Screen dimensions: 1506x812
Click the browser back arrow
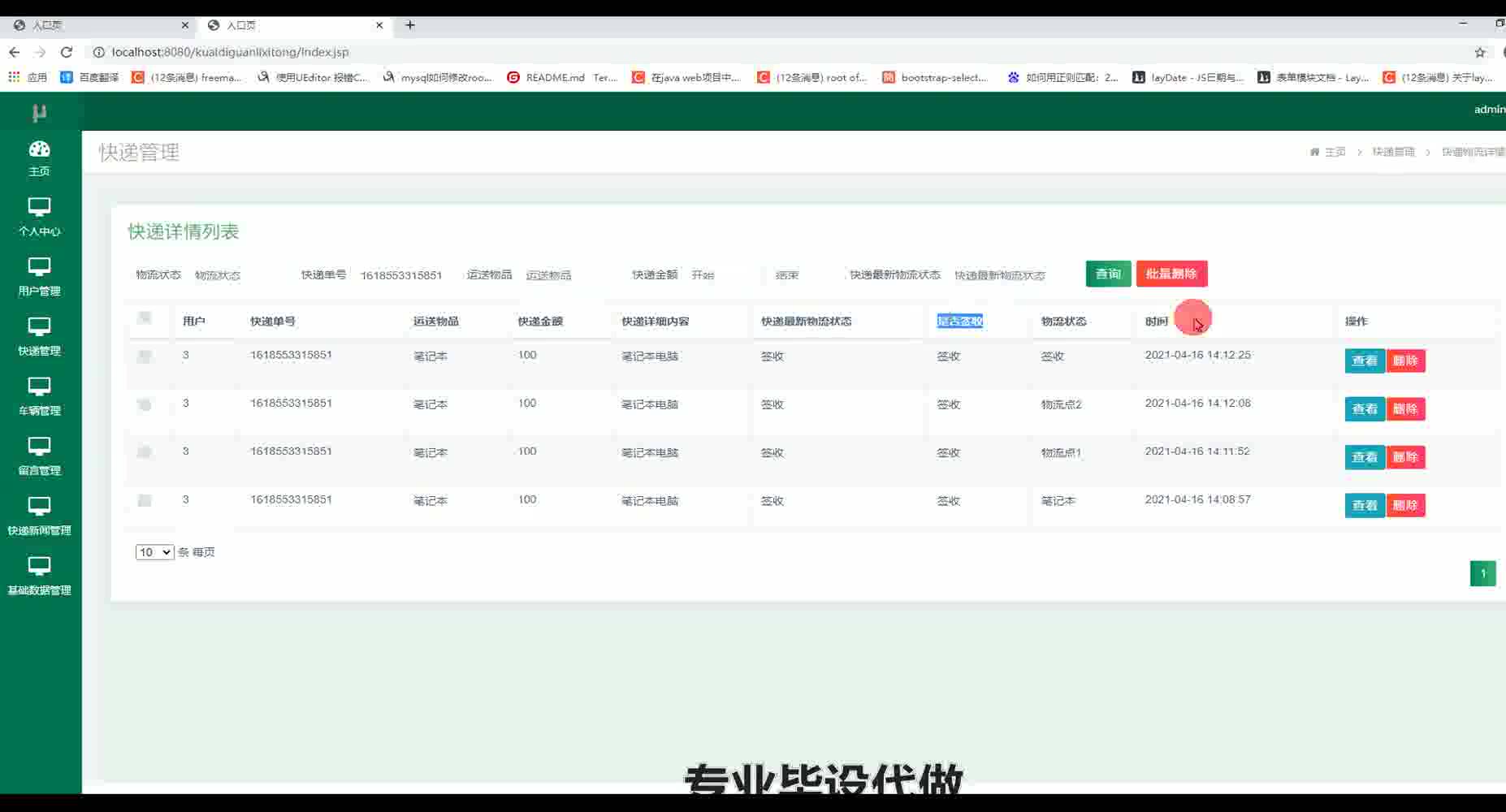pos(14,52)
